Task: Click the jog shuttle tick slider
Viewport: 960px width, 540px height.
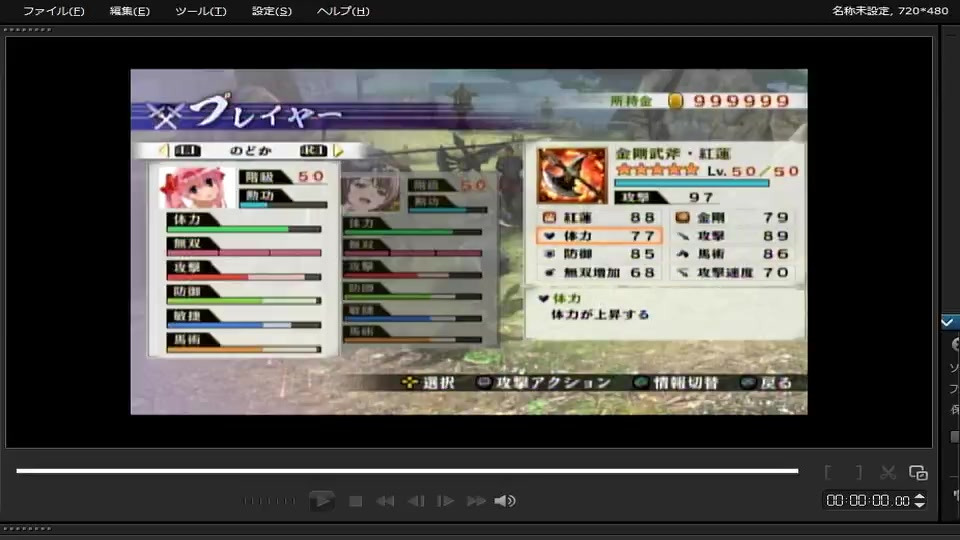Action: 269,501
